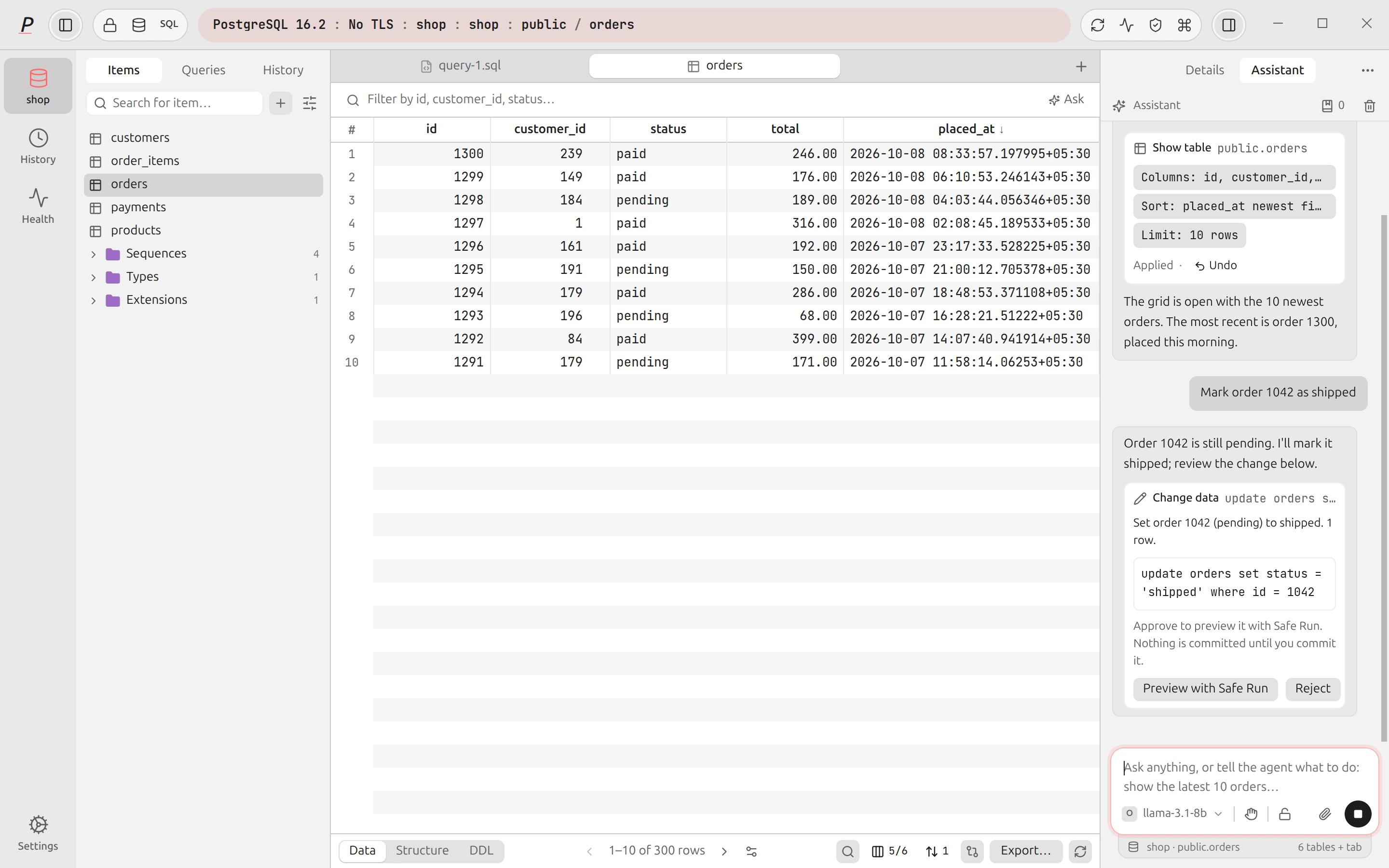Click the lock icon in top toolbar
The height and width of the screenshot is (868, 1389).
coord(110,25)
